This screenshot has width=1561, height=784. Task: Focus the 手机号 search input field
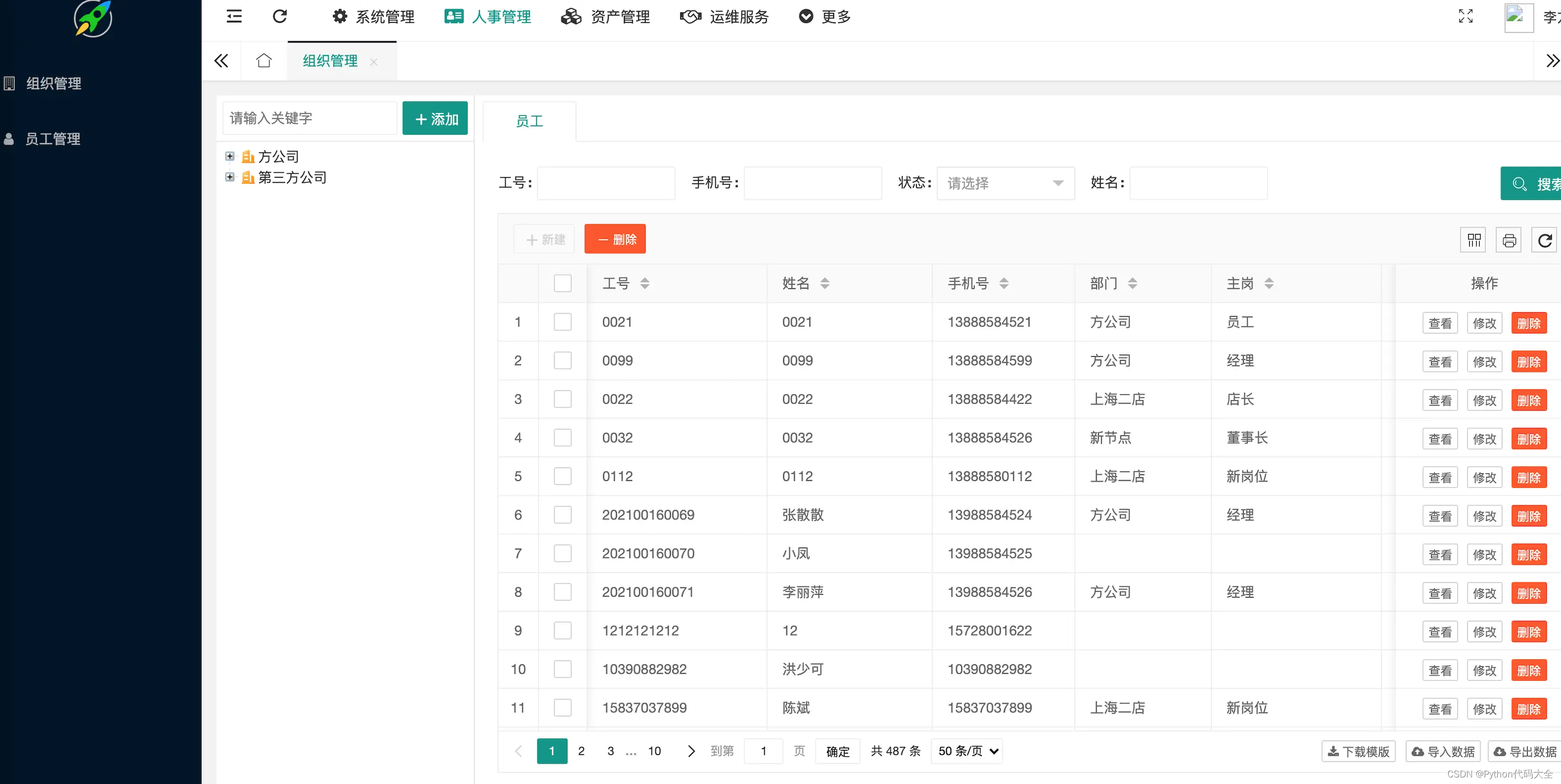click(x=813, y=183)
